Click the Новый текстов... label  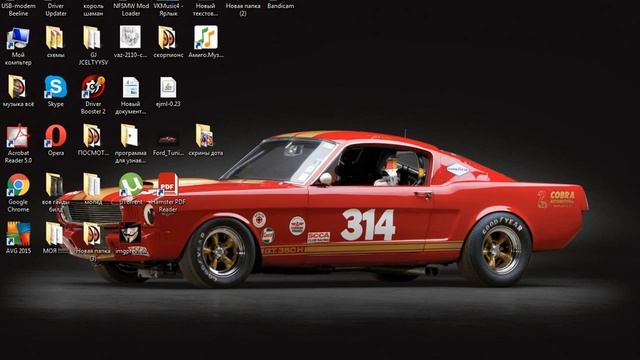(205, 10)
